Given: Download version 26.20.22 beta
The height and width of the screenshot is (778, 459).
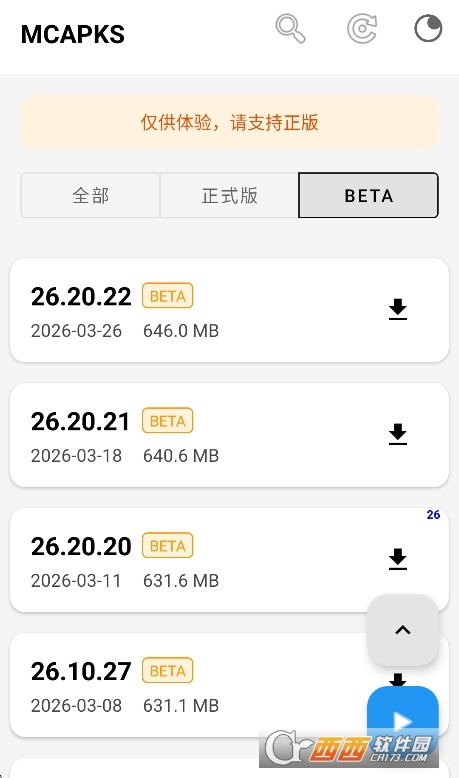Looking at the screenshot, I should [397, 309].
